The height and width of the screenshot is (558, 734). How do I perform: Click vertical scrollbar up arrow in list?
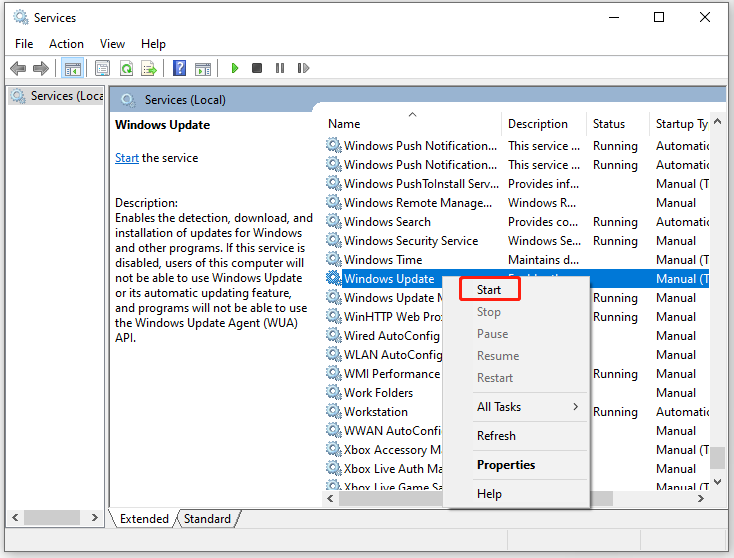click(718, 121)
